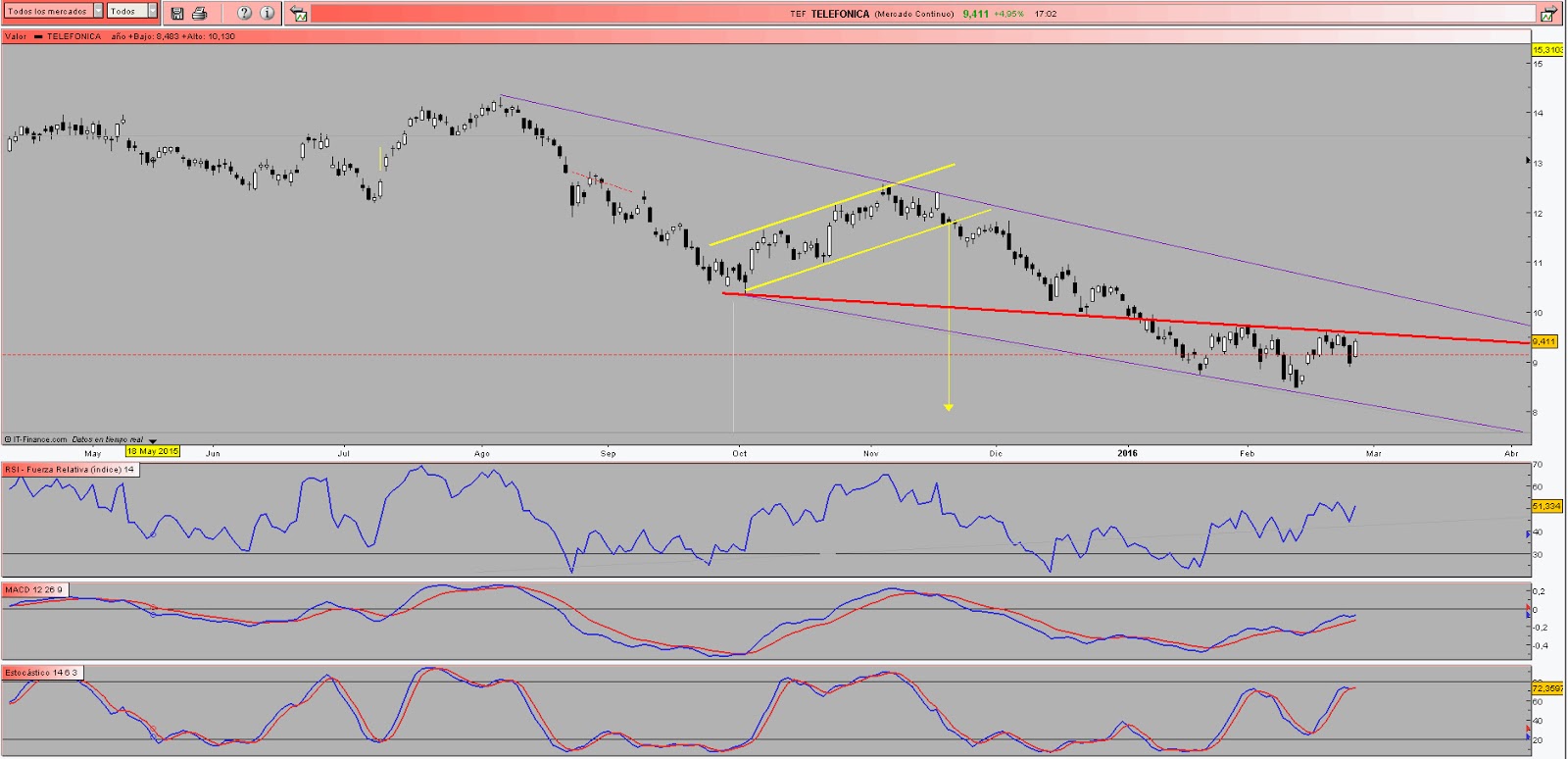Open the RSI - Fuerza Relativa indicator label

click(70, 470)
